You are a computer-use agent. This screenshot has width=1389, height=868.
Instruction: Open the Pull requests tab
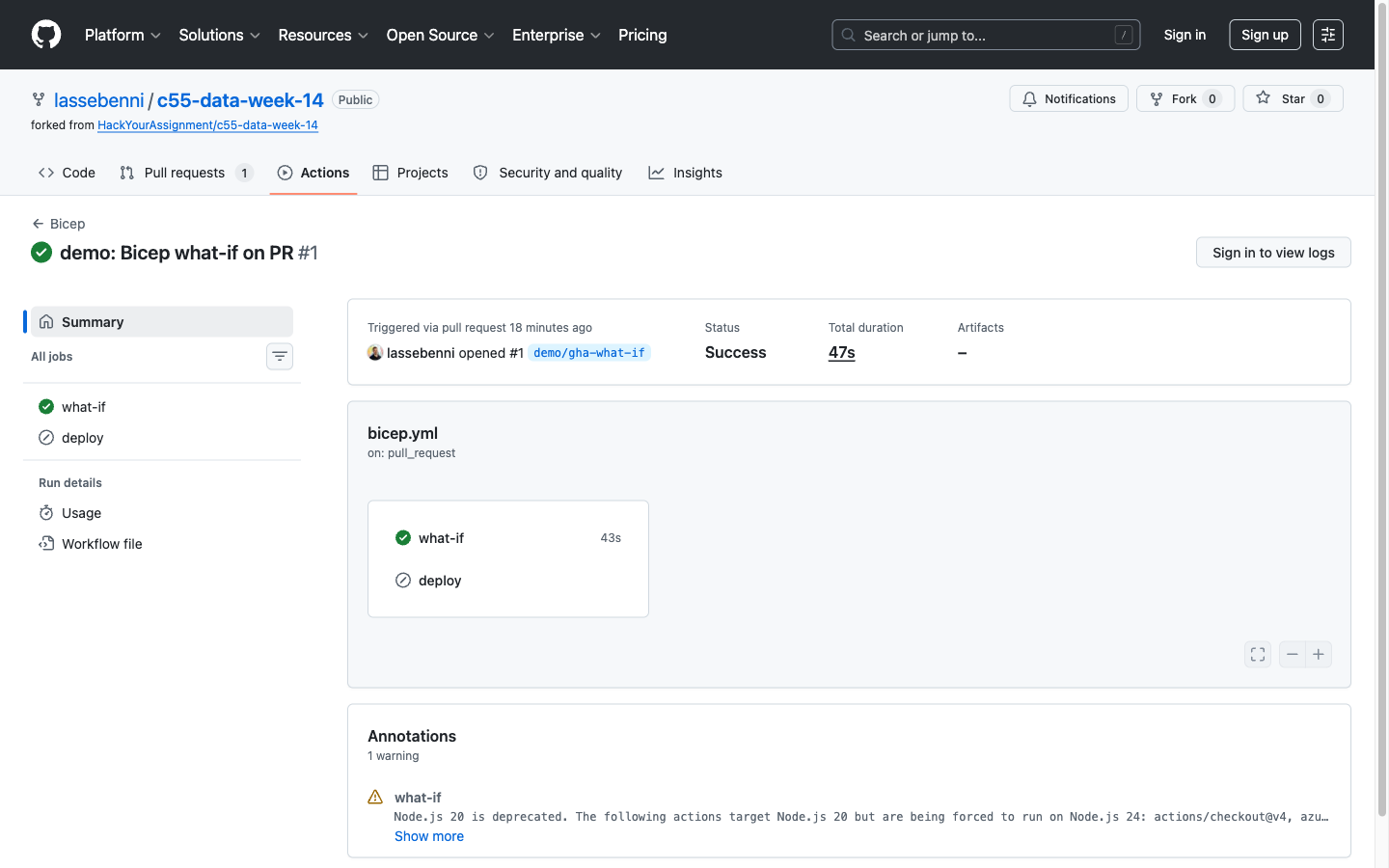coord(187,173)
